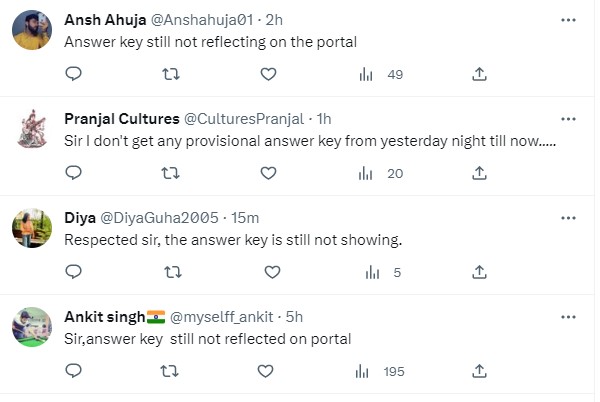View analytics for Ankit singh's tweet

coord(380,371)
